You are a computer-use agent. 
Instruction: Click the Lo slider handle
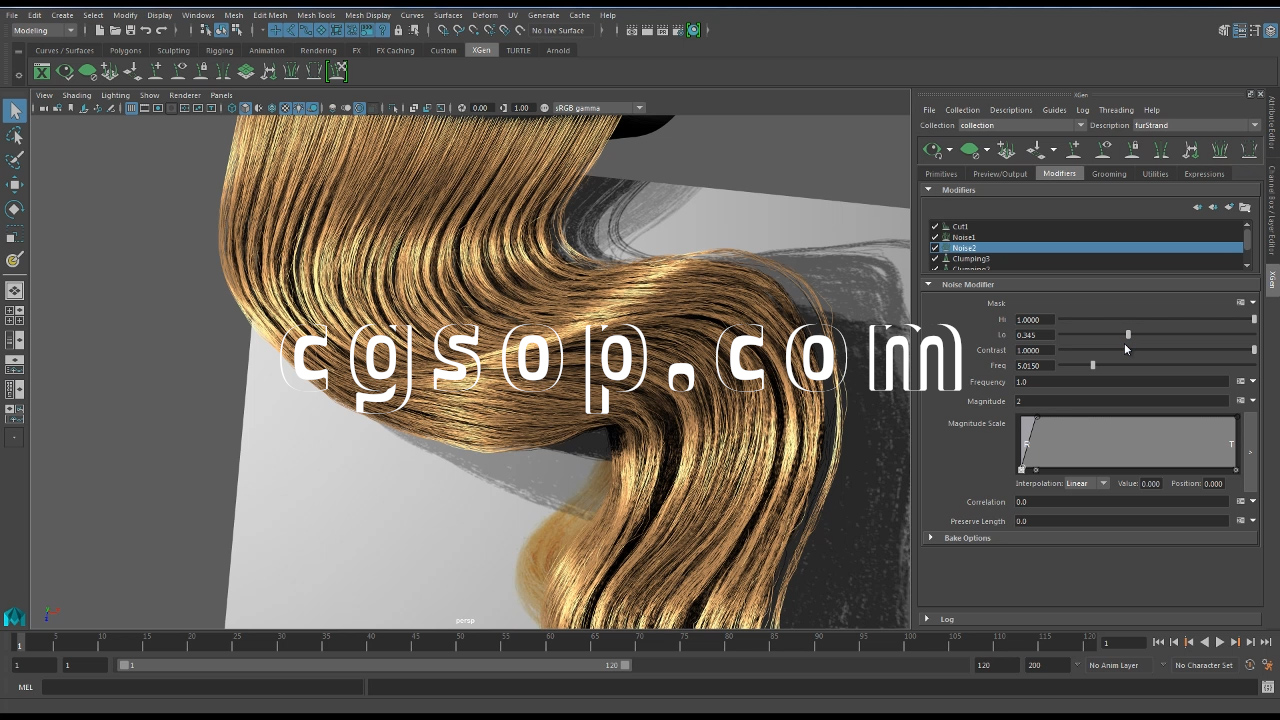click(1128, 335)
